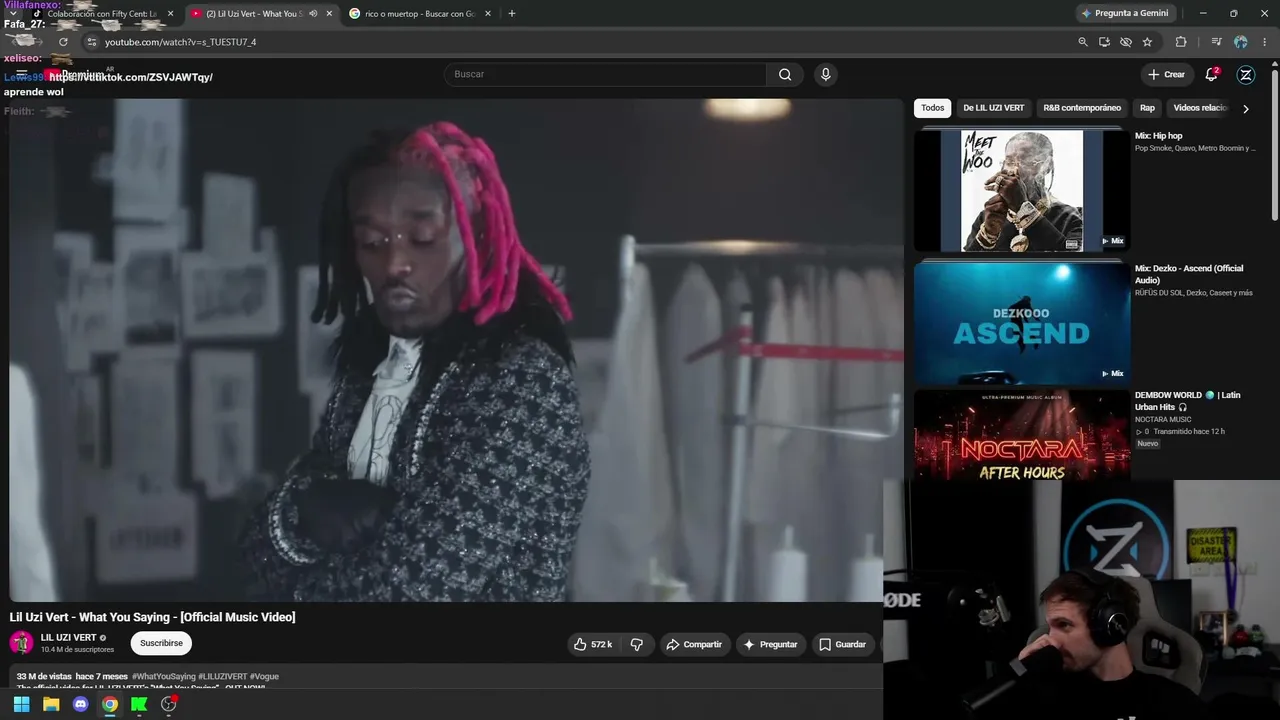Screen dimensions: 1280x720
Task: Click the Pregunta a Gemini button
Action: (x=1124, y=14)
